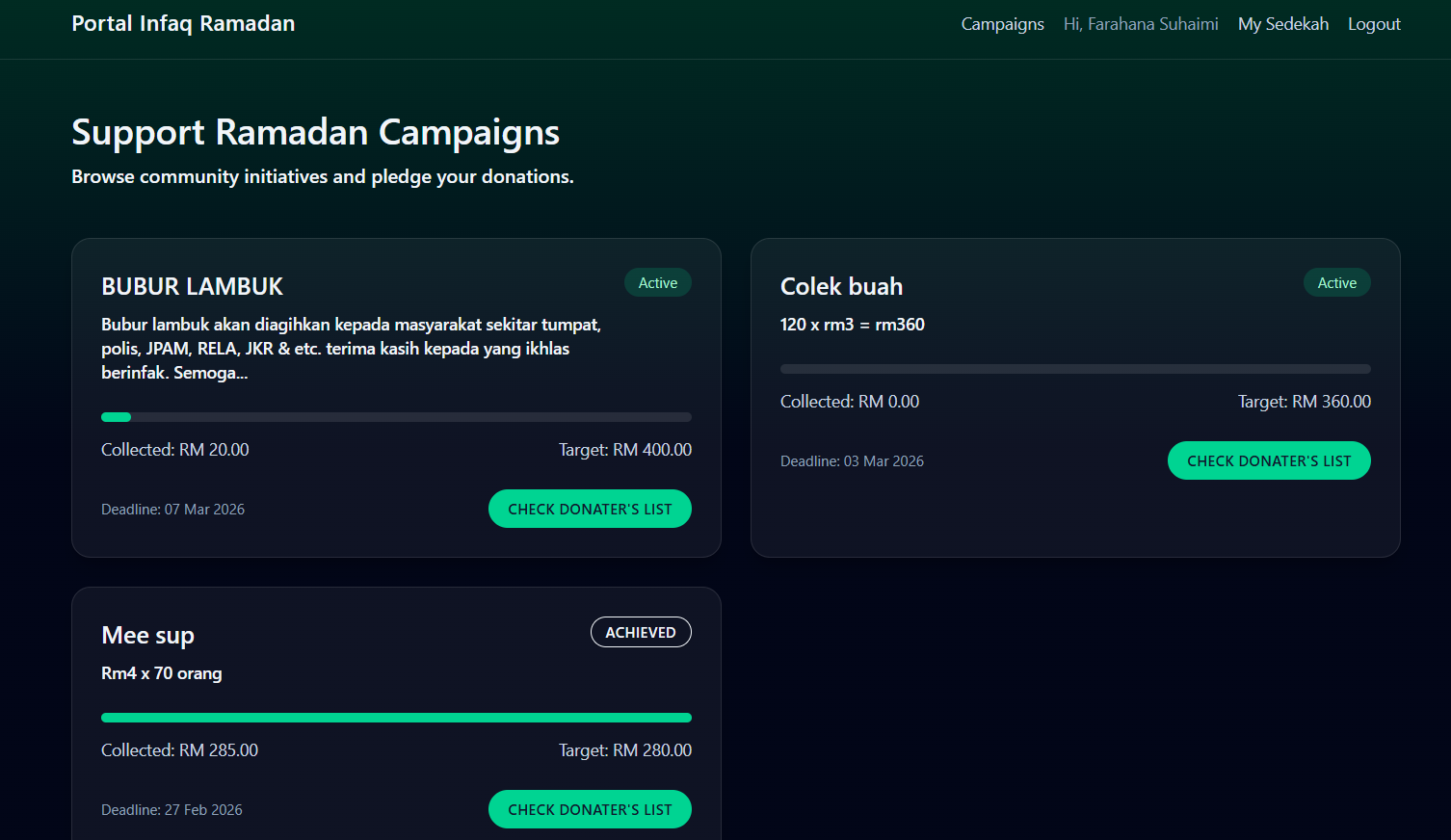The image size is (1451, 840).
Task: Click the empty Colek buah progress bar
Action: (1075, 368)
